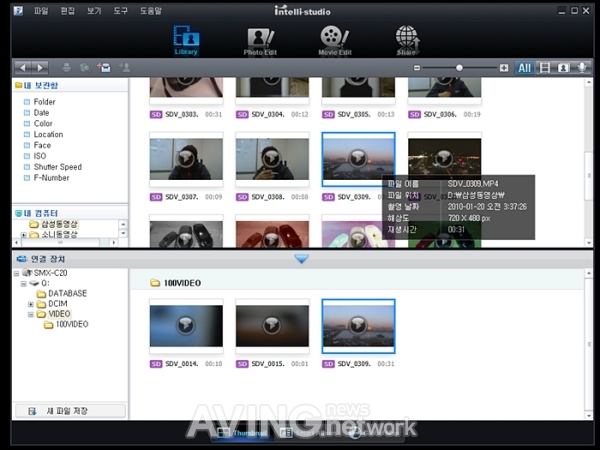
Task: Open the Share mode
Action: 407,41
